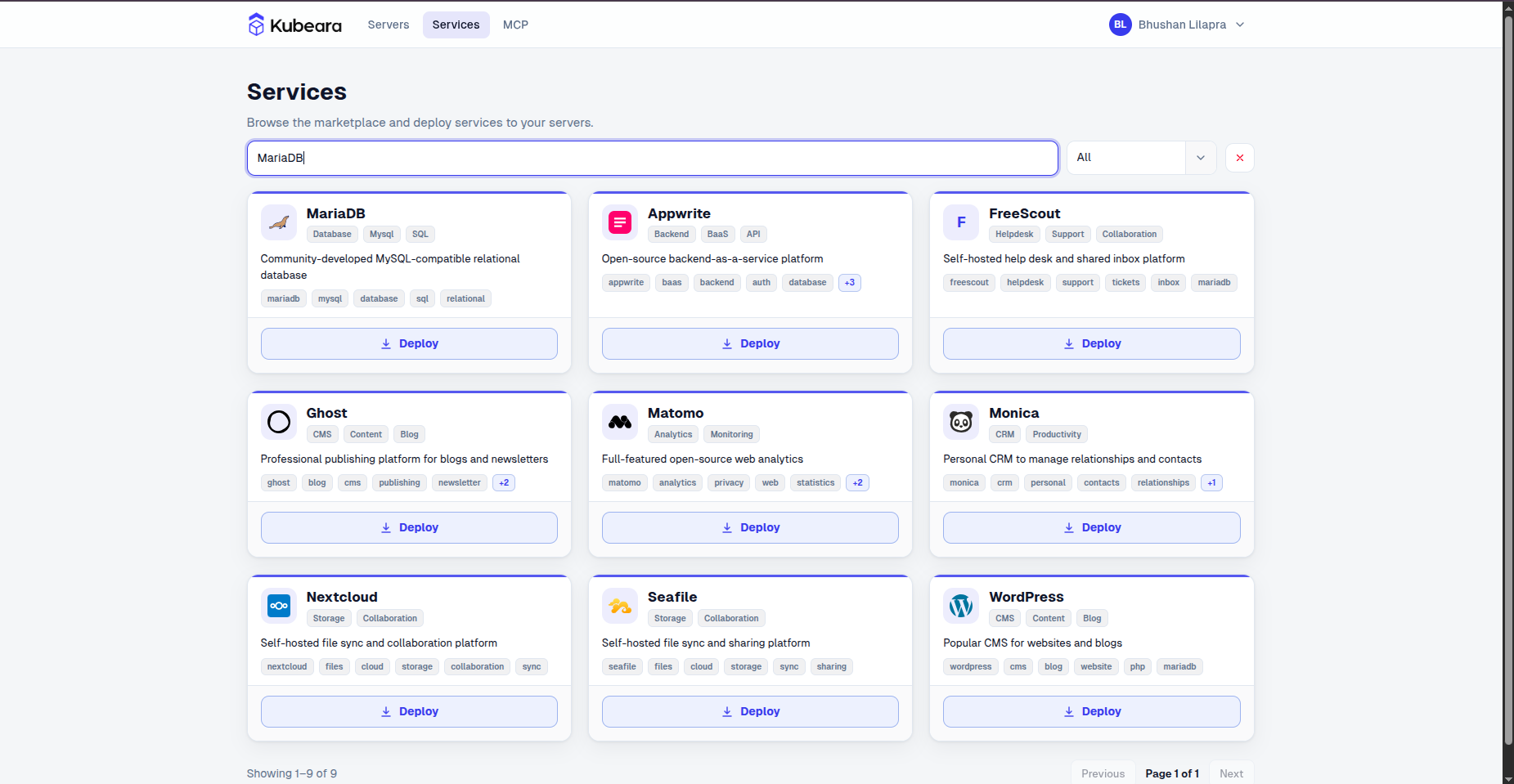Click the Appwrite service logo
The width and height of the screenshot is (1514, 784).
coord(620,222)
